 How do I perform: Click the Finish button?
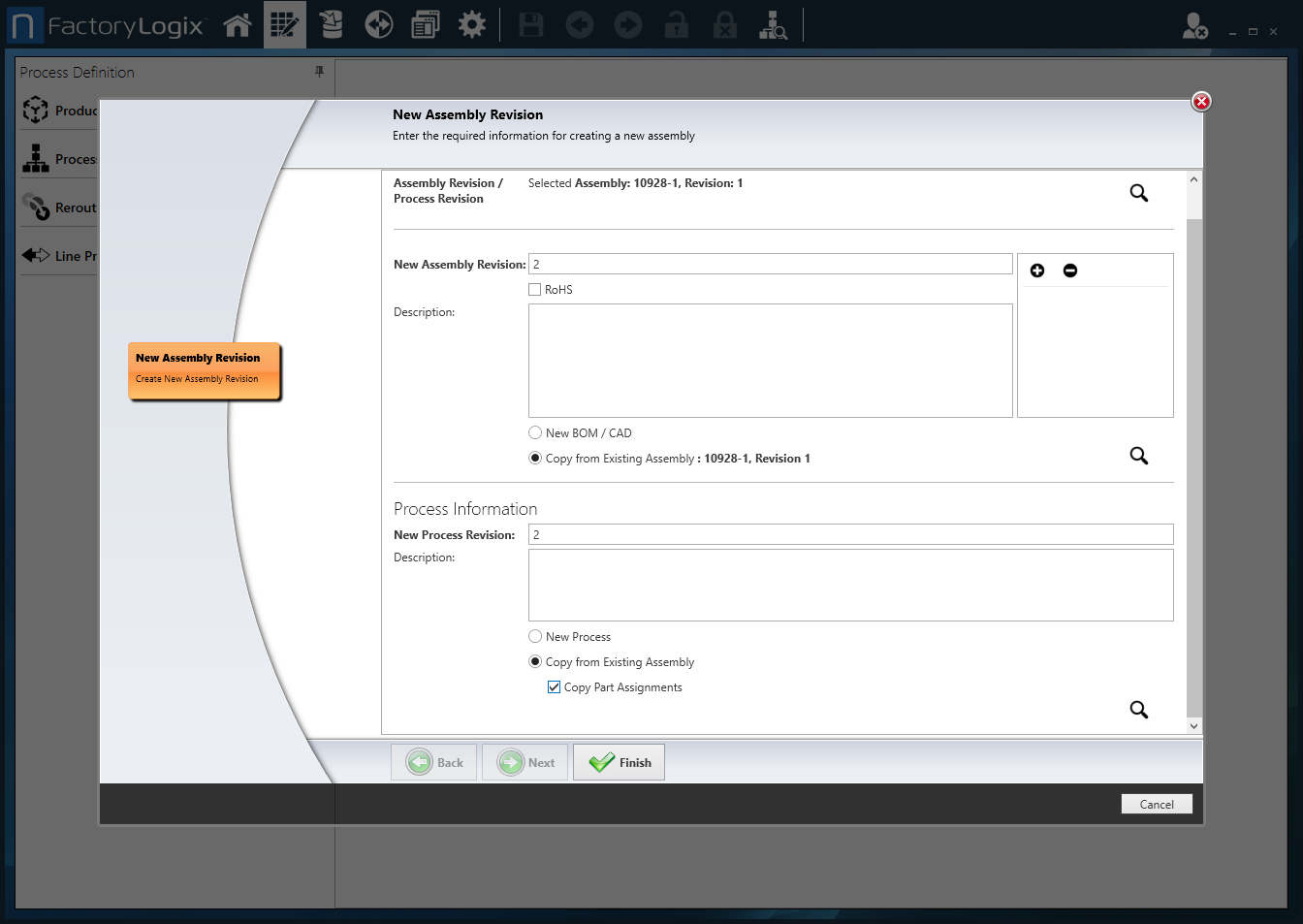[619, 762]
